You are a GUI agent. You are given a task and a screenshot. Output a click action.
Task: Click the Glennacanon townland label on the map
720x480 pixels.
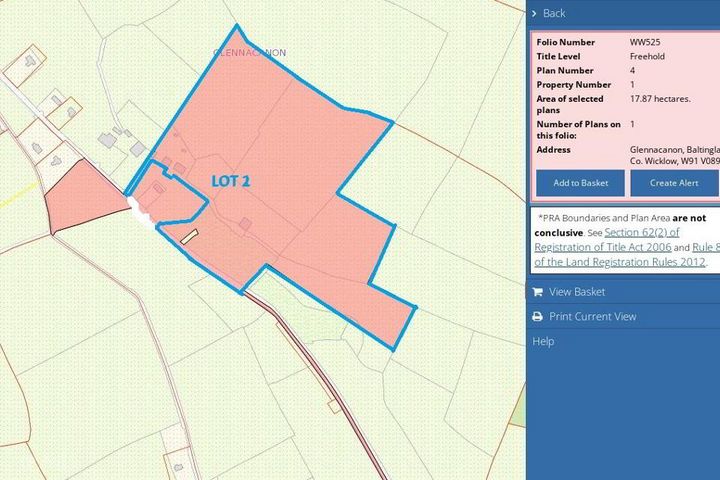coord(249,52)
